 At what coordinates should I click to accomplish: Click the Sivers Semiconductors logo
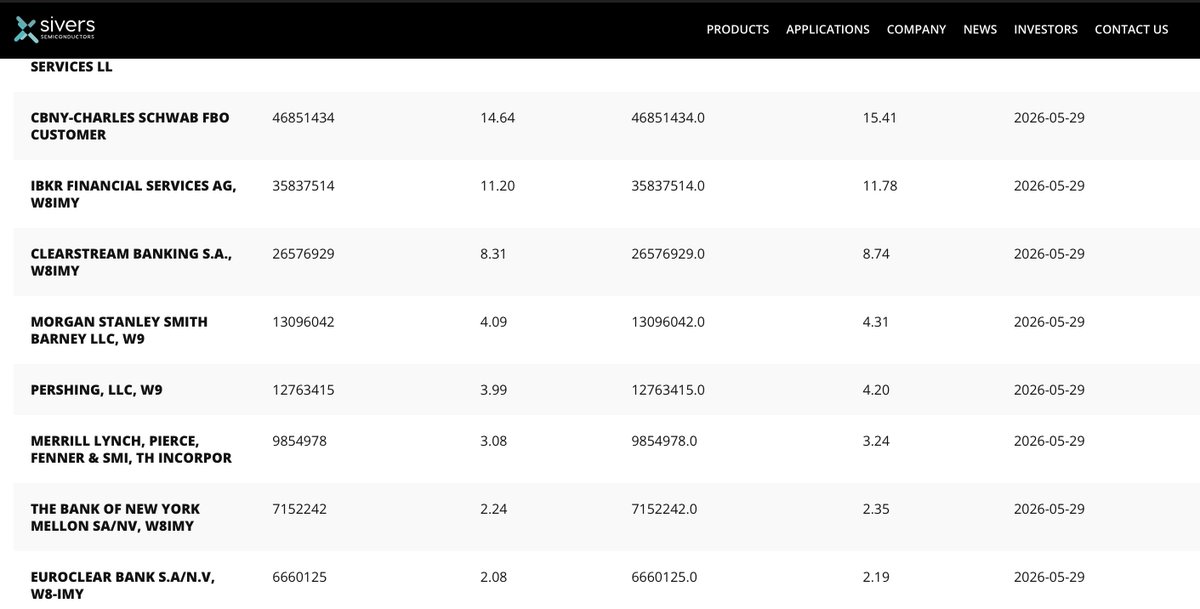point(56,29)
